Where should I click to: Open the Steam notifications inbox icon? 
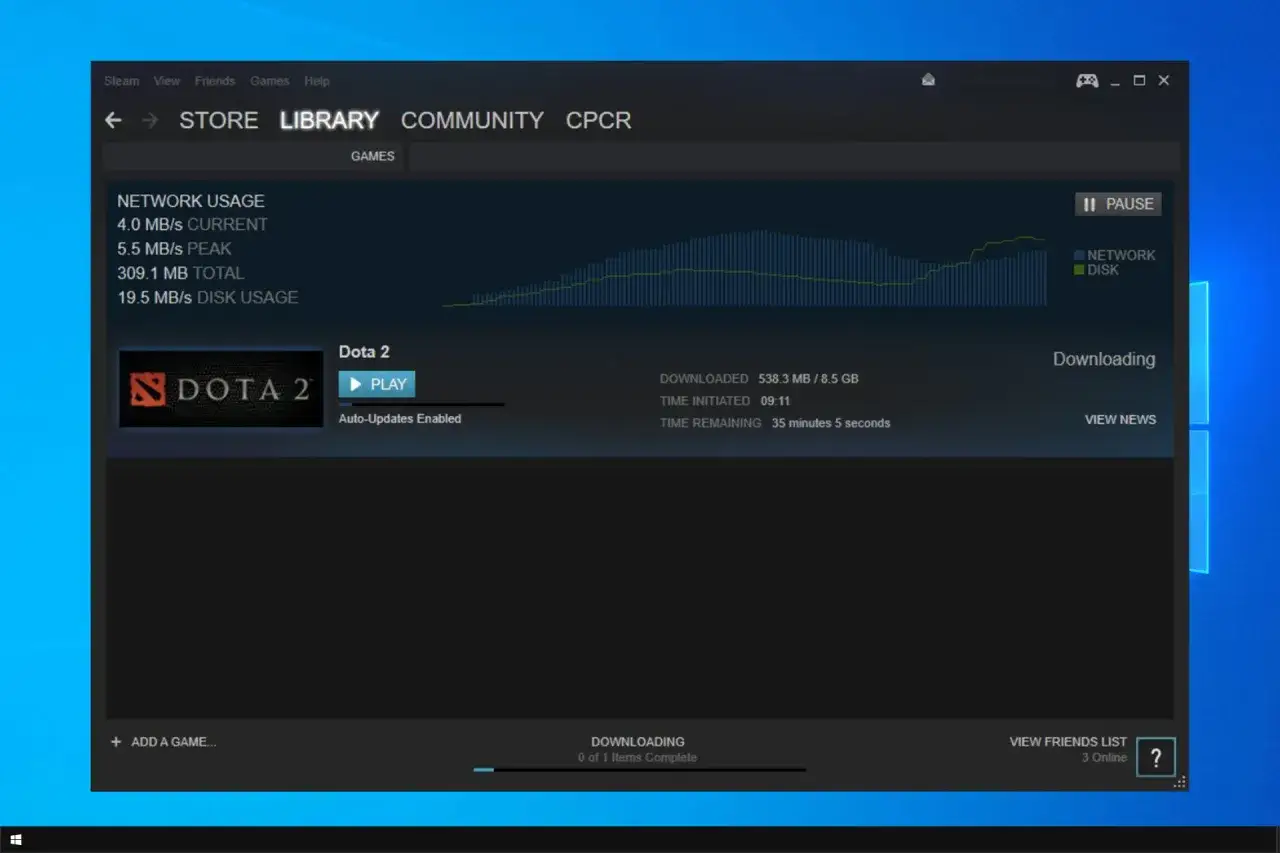928,79
